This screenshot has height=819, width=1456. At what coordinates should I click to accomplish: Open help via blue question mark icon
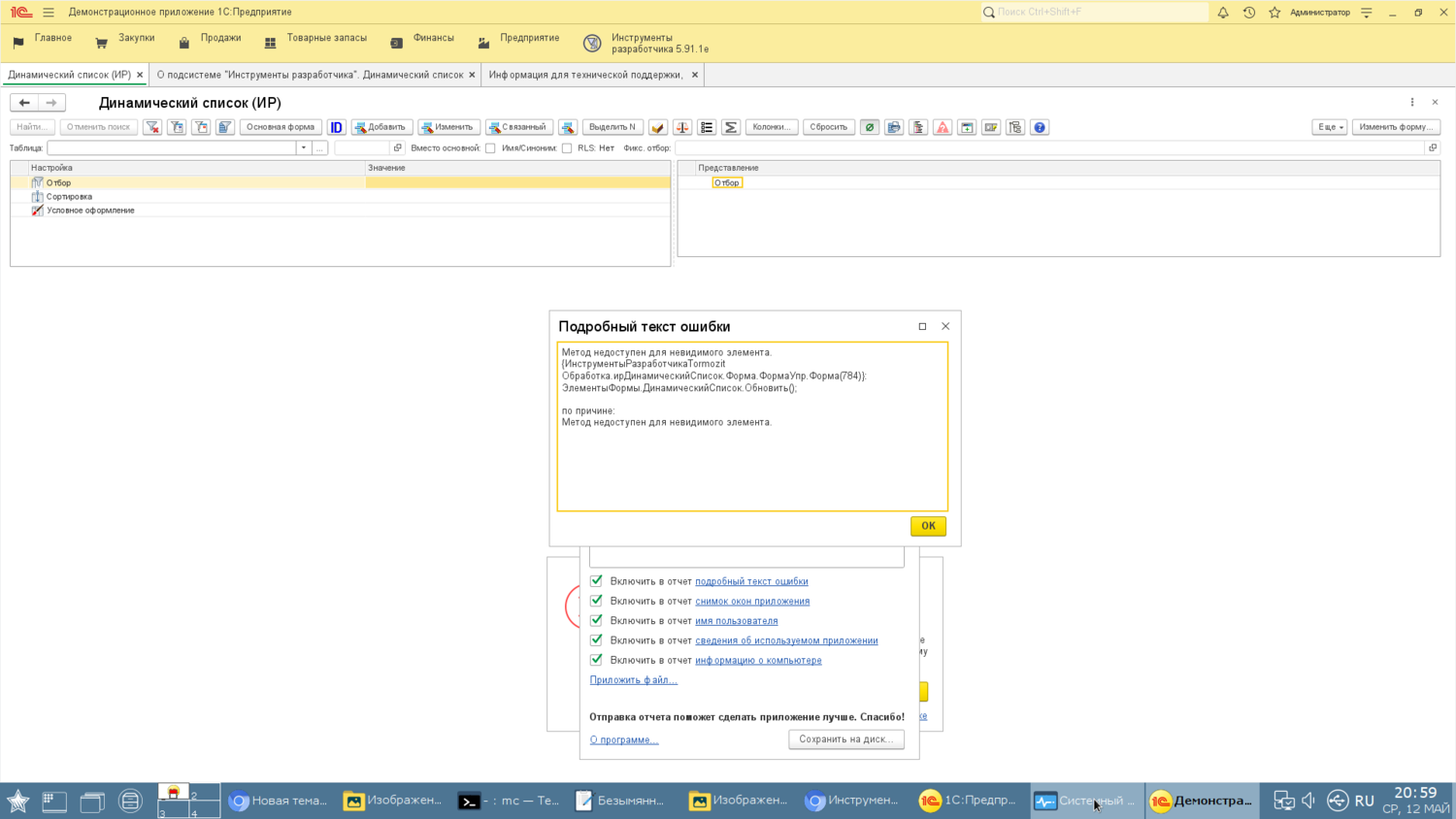click(x=1040, y=127)
